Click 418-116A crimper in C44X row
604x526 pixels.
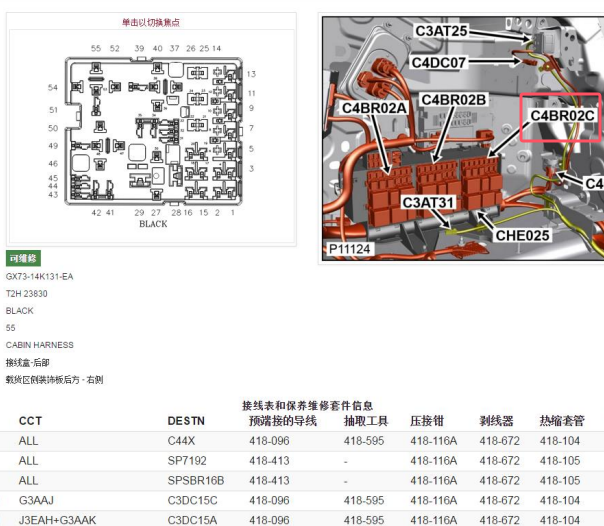pos(434,441)
